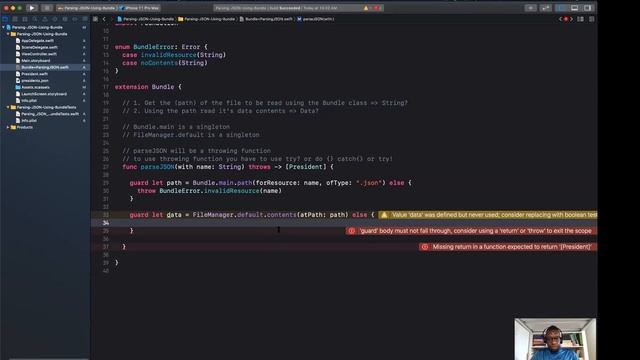Open Assets.xcassets catalog
The width and height of the screenshot is (640, 360).
(35, 87)
